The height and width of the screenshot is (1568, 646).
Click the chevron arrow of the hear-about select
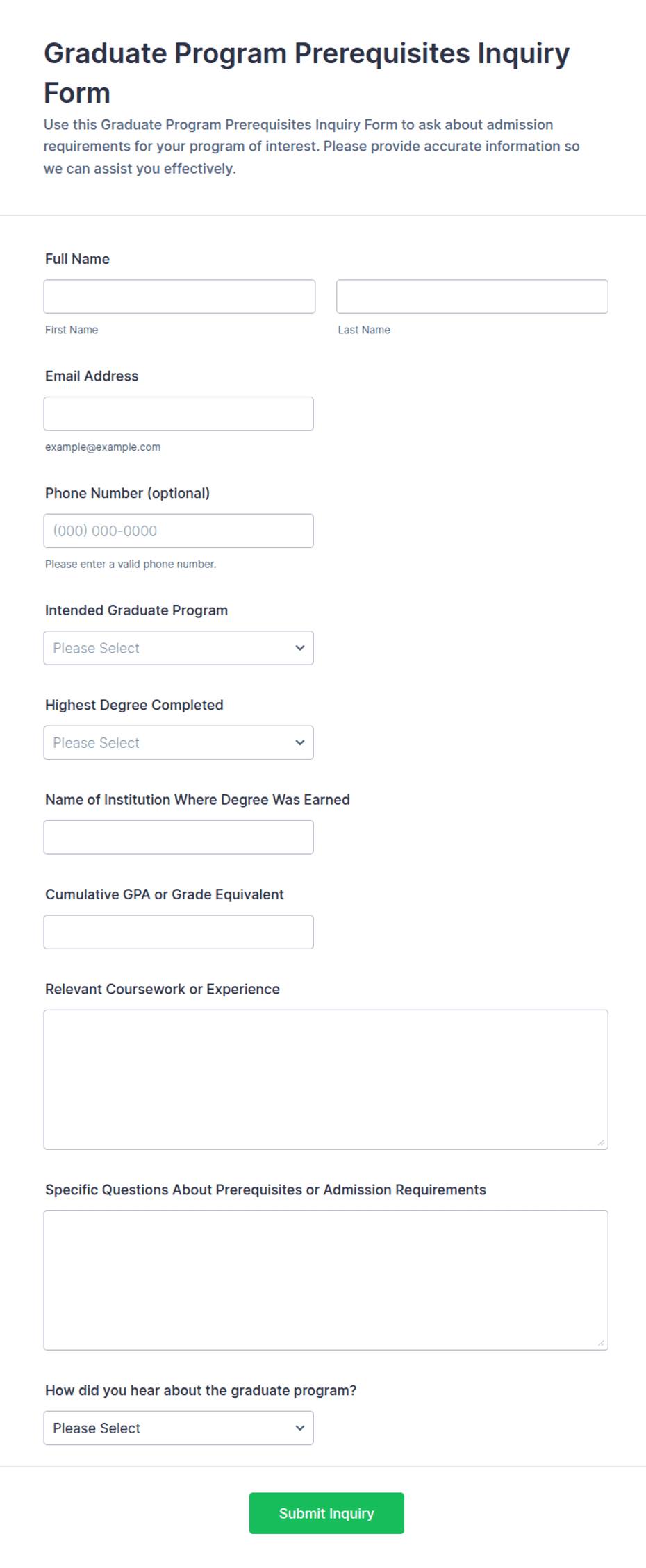coord(300,1428)
